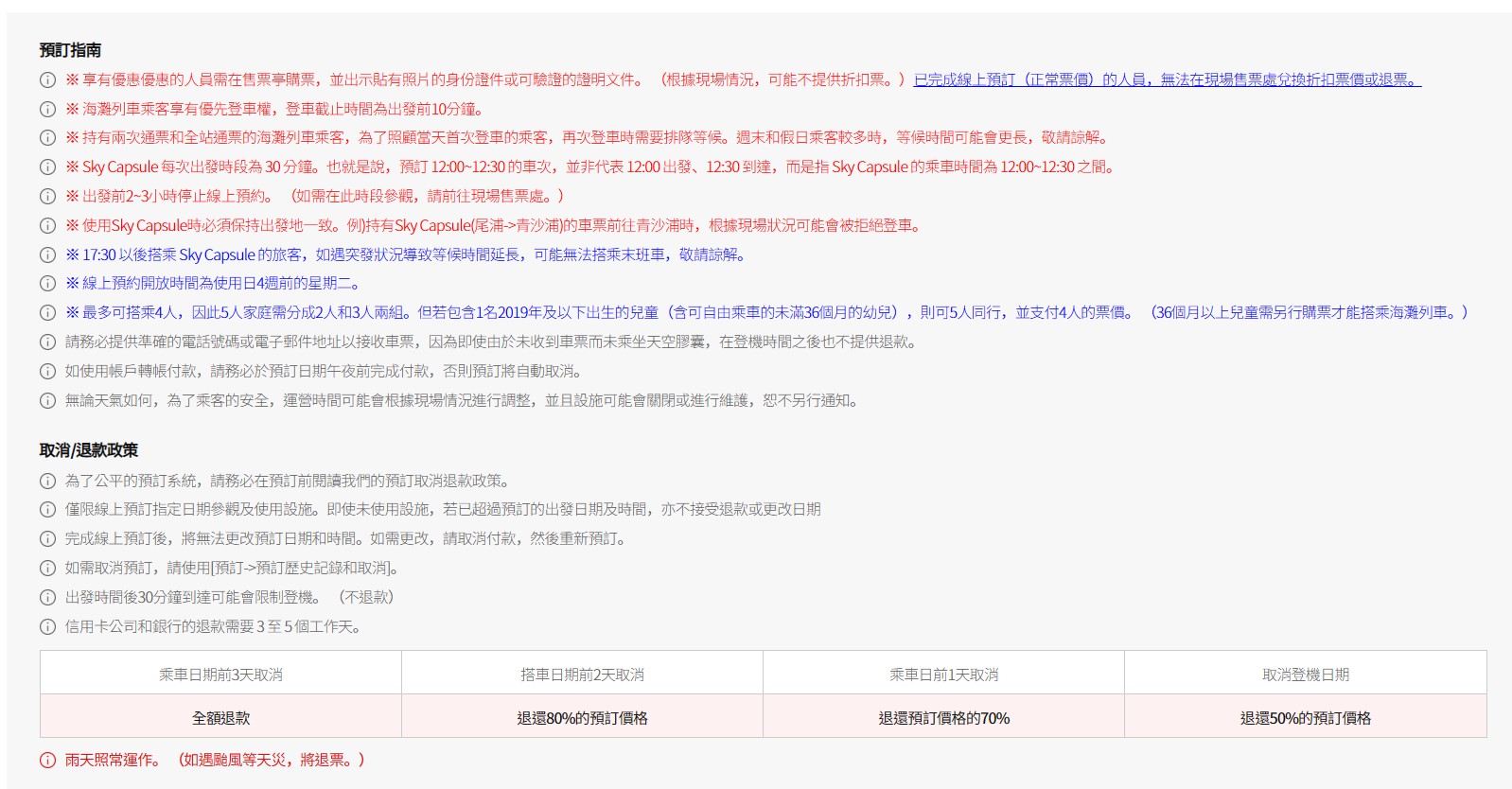
Task: Click the 乘車日前1天取消 table header
Action: click(x=943, y=675)
